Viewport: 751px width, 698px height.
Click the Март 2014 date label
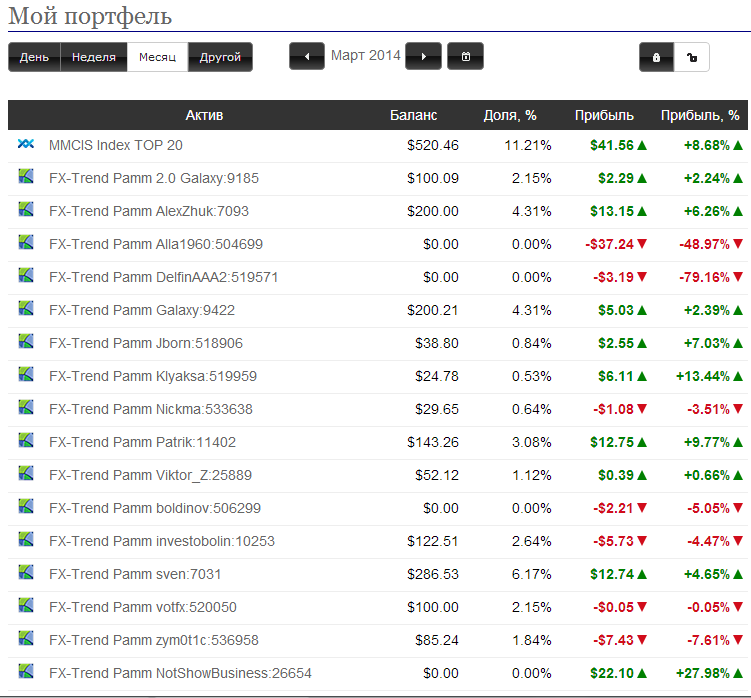(365, 56)
